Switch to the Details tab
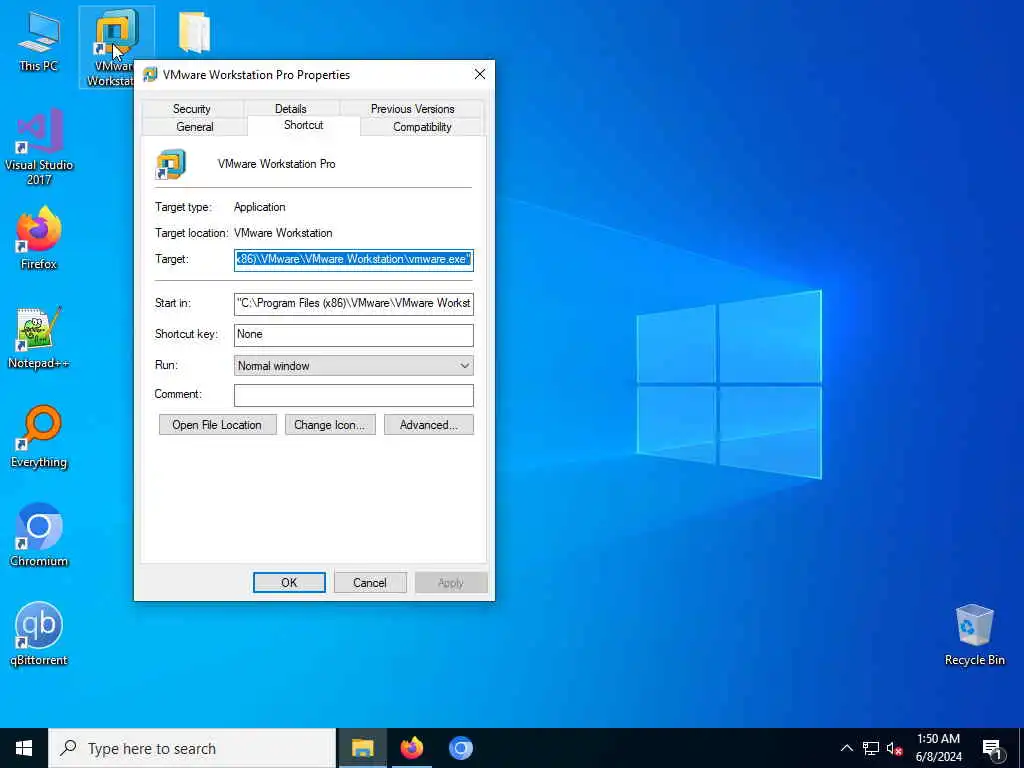Screen dimensions: 1024x768 [291, 108]
